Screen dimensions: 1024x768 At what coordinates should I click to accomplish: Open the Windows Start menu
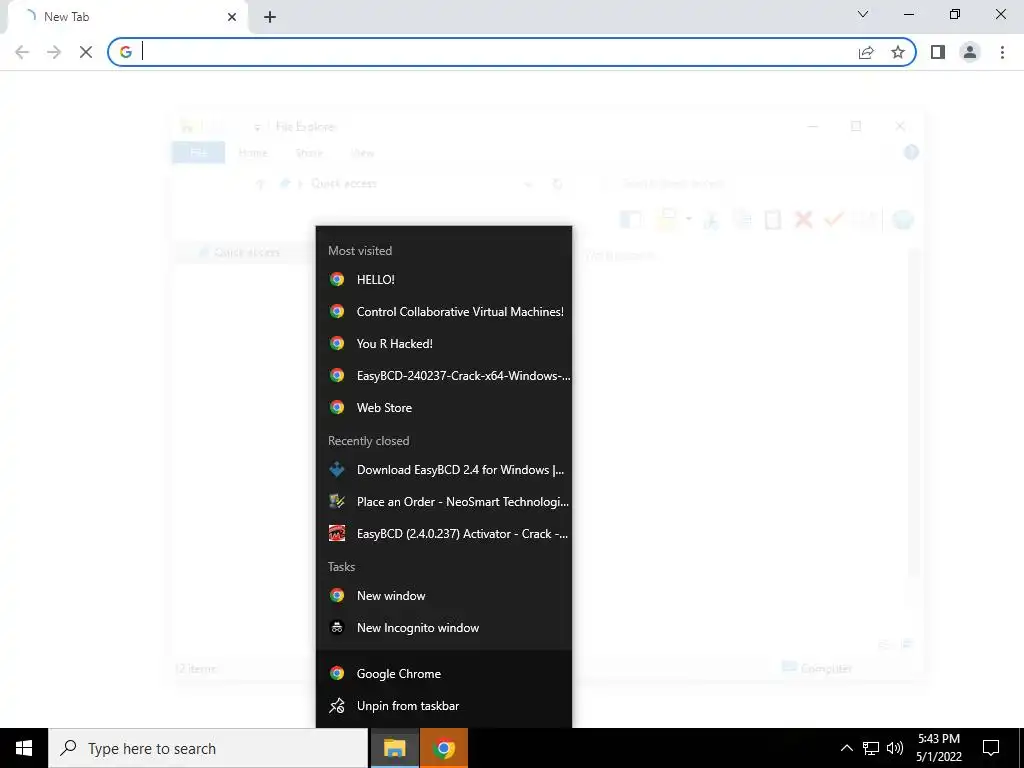point(24,748)
